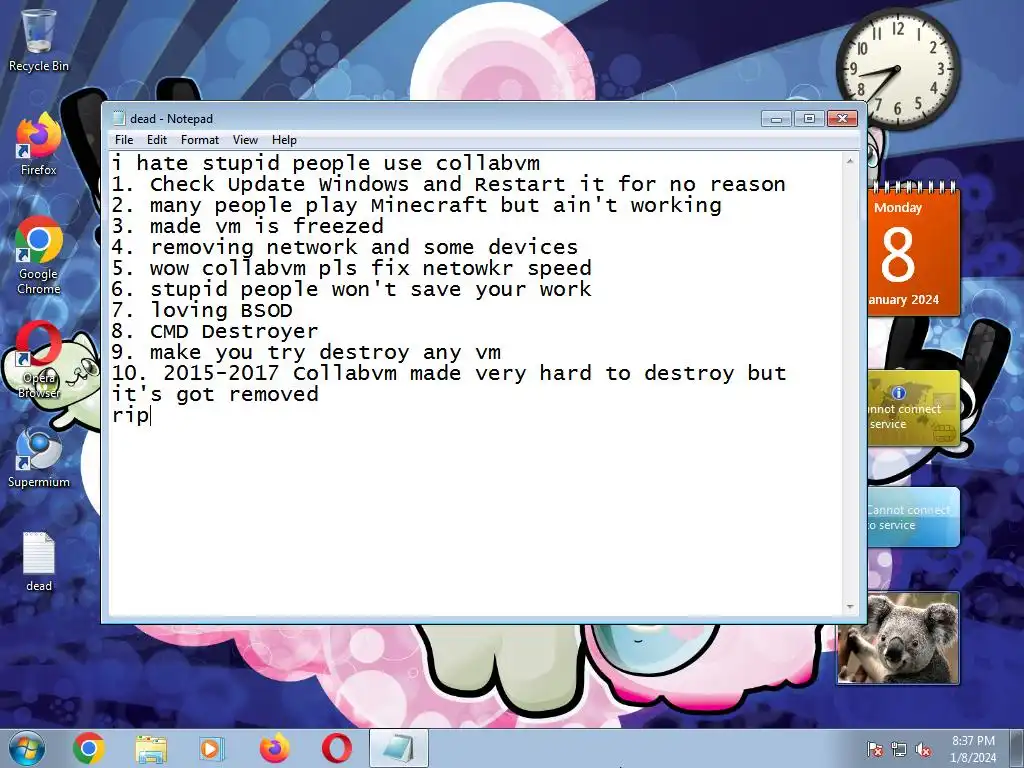Viewport: 1024px width, 768px height.
Task: Click the text '8. CMD Destroyer'
Action: (x=215, y=330)
